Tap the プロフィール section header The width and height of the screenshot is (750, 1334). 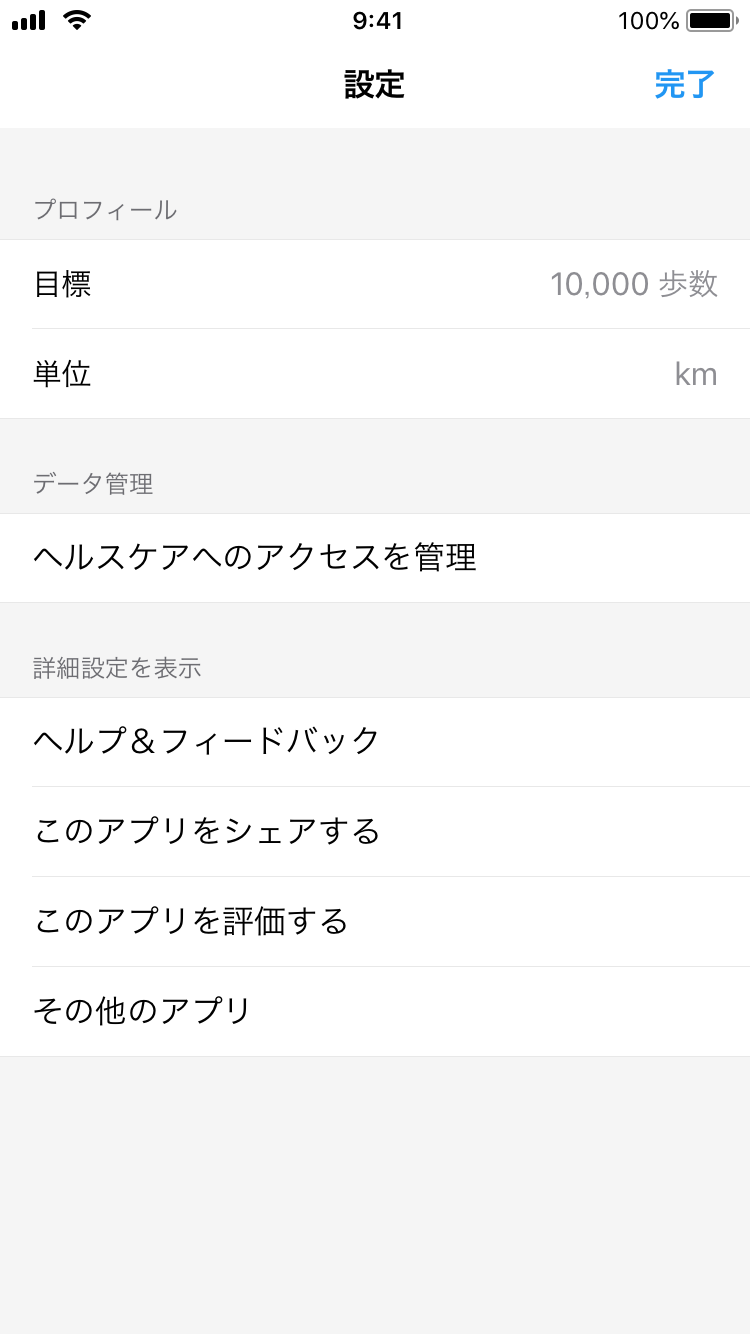pos(105,210)
